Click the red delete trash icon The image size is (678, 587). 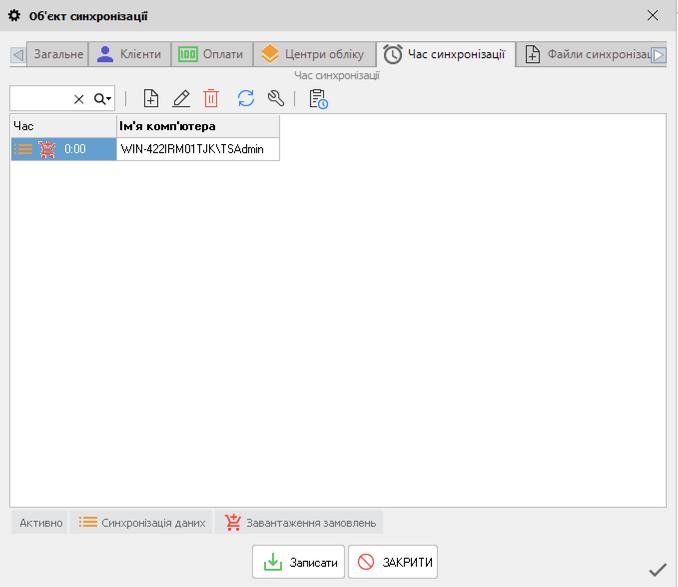coord(211,98)
